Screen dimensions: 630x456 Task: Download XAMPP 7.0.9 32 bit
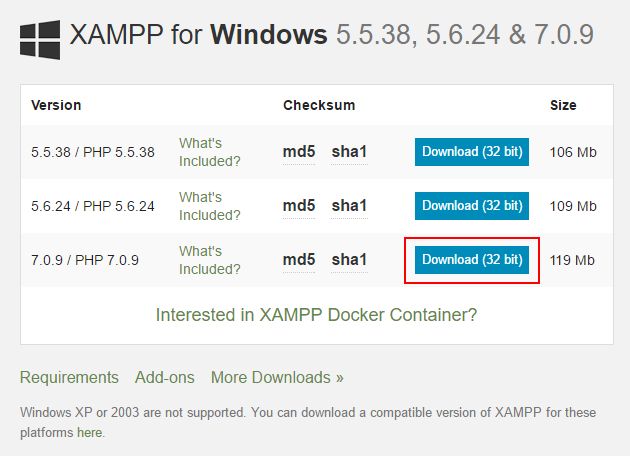[472, 260]
